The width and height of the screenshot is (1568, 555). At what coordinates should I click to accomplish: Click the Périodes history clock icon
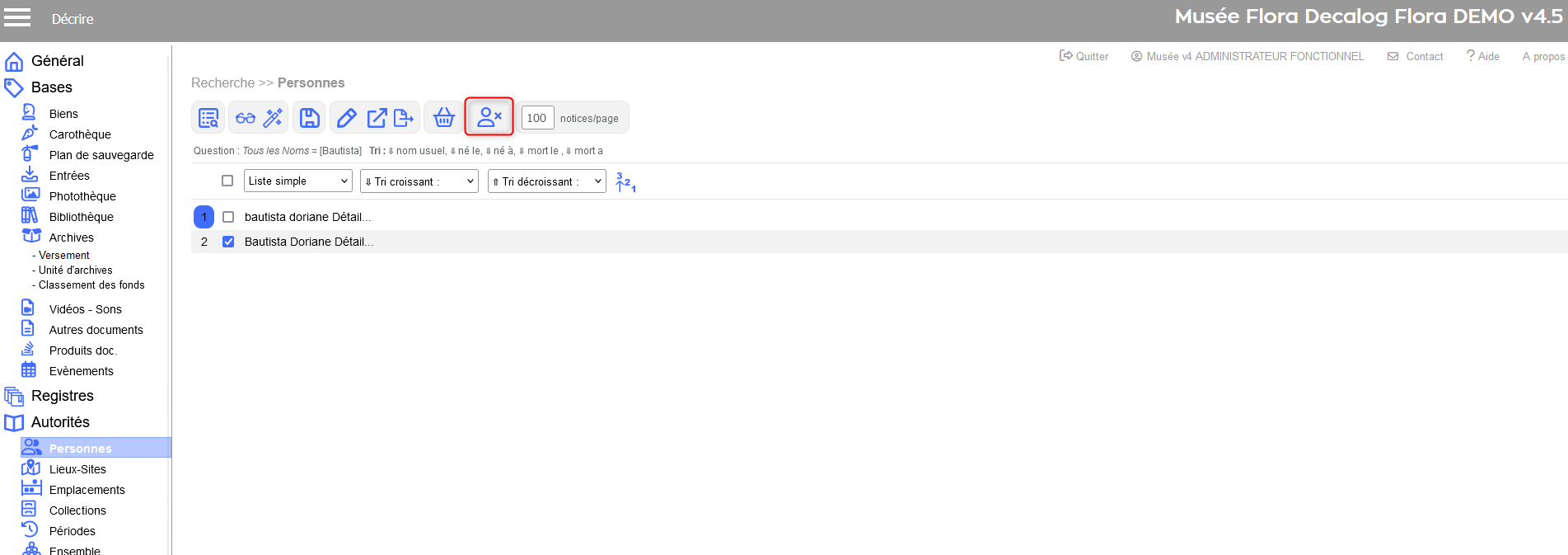tap(30, 529)
